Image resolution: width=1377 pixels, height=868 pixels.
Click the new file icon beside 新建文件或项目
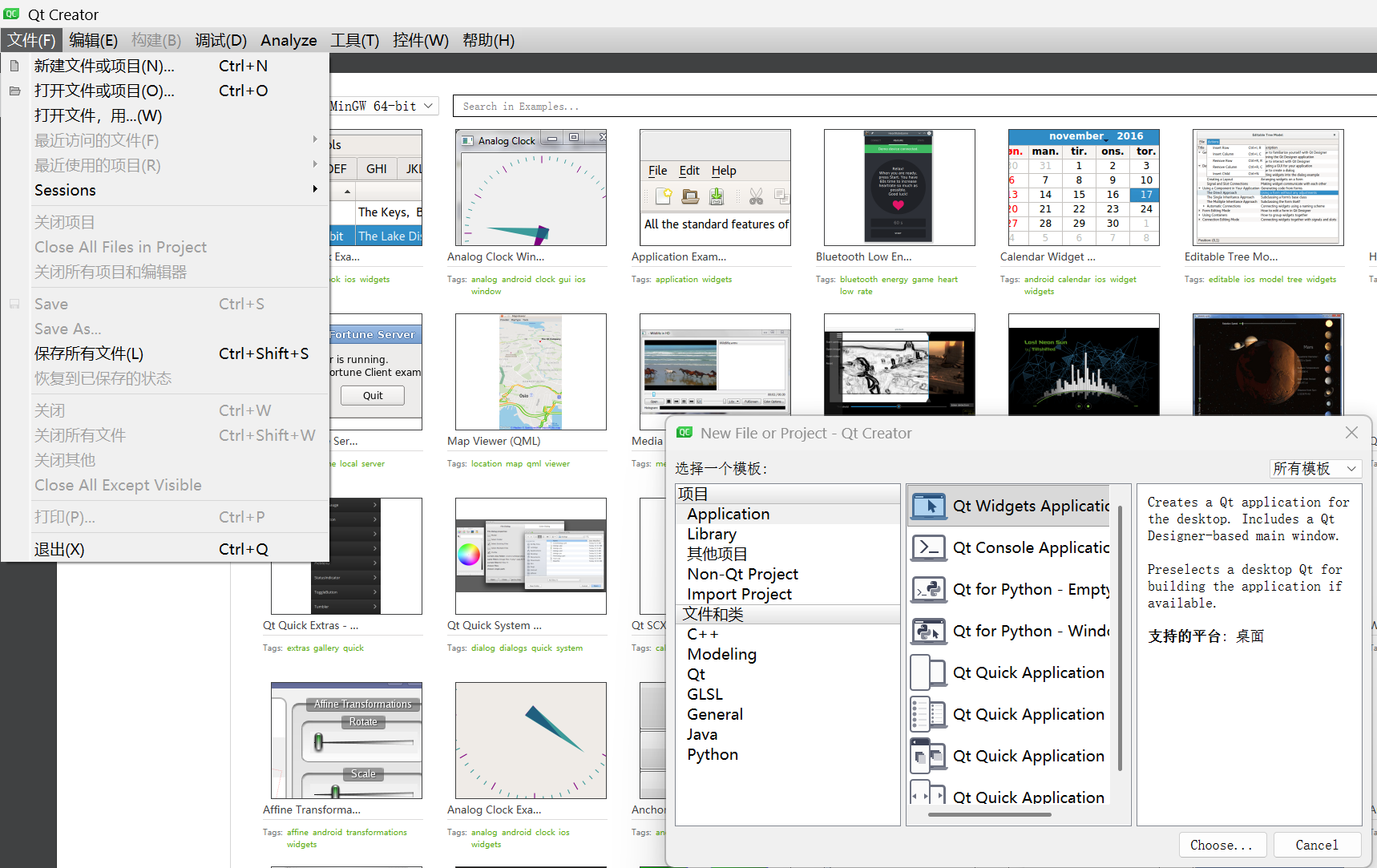[14, 66]
